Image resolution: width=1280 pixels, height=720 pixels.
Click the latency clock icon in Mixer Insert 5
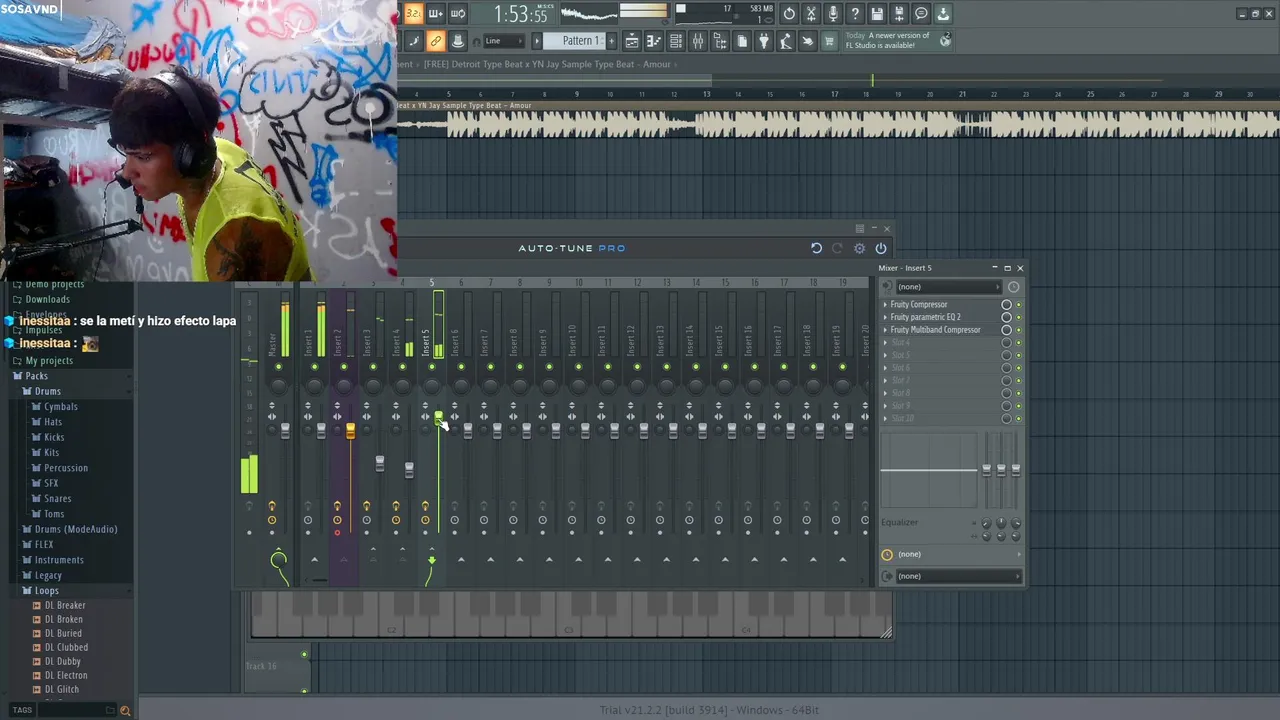point(1013,287)
